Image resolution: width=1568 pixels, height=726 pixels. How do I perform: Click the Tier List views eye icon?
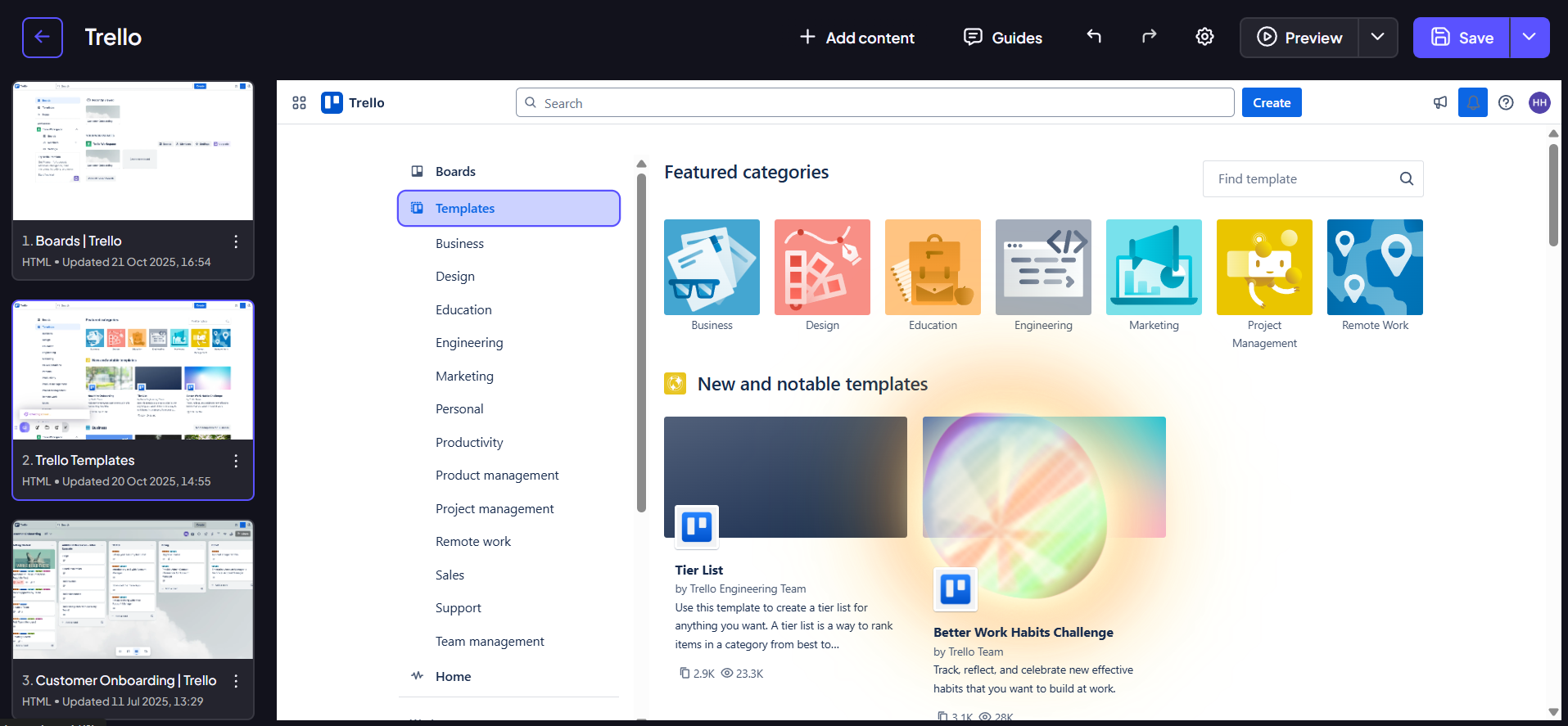(x=726, y=673)
